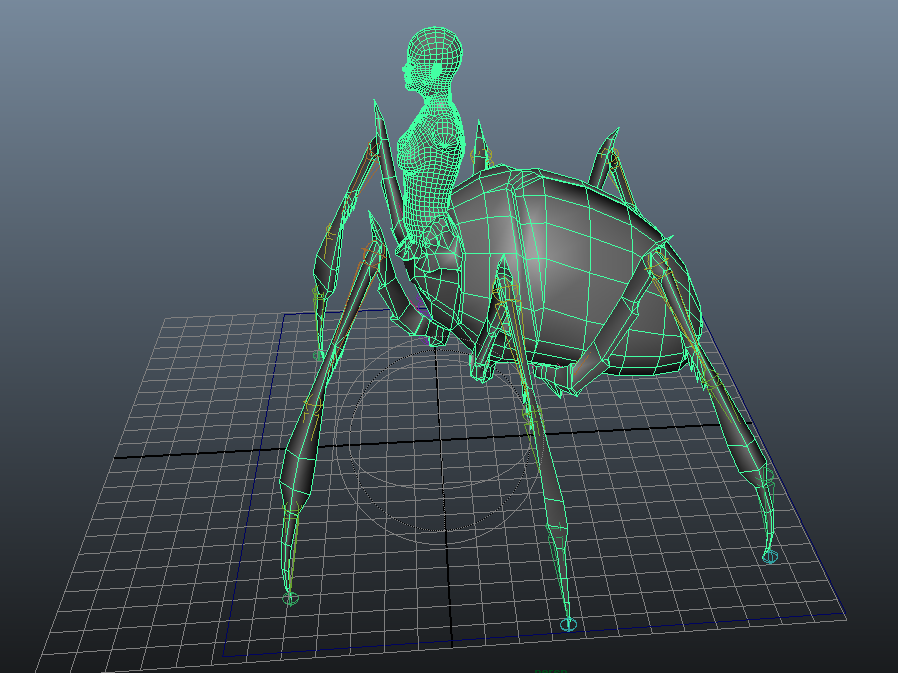The image size is (898, 673).
Task: Select the front-center foot circle control
Action: pyautogui.click(x=569, y=625)
